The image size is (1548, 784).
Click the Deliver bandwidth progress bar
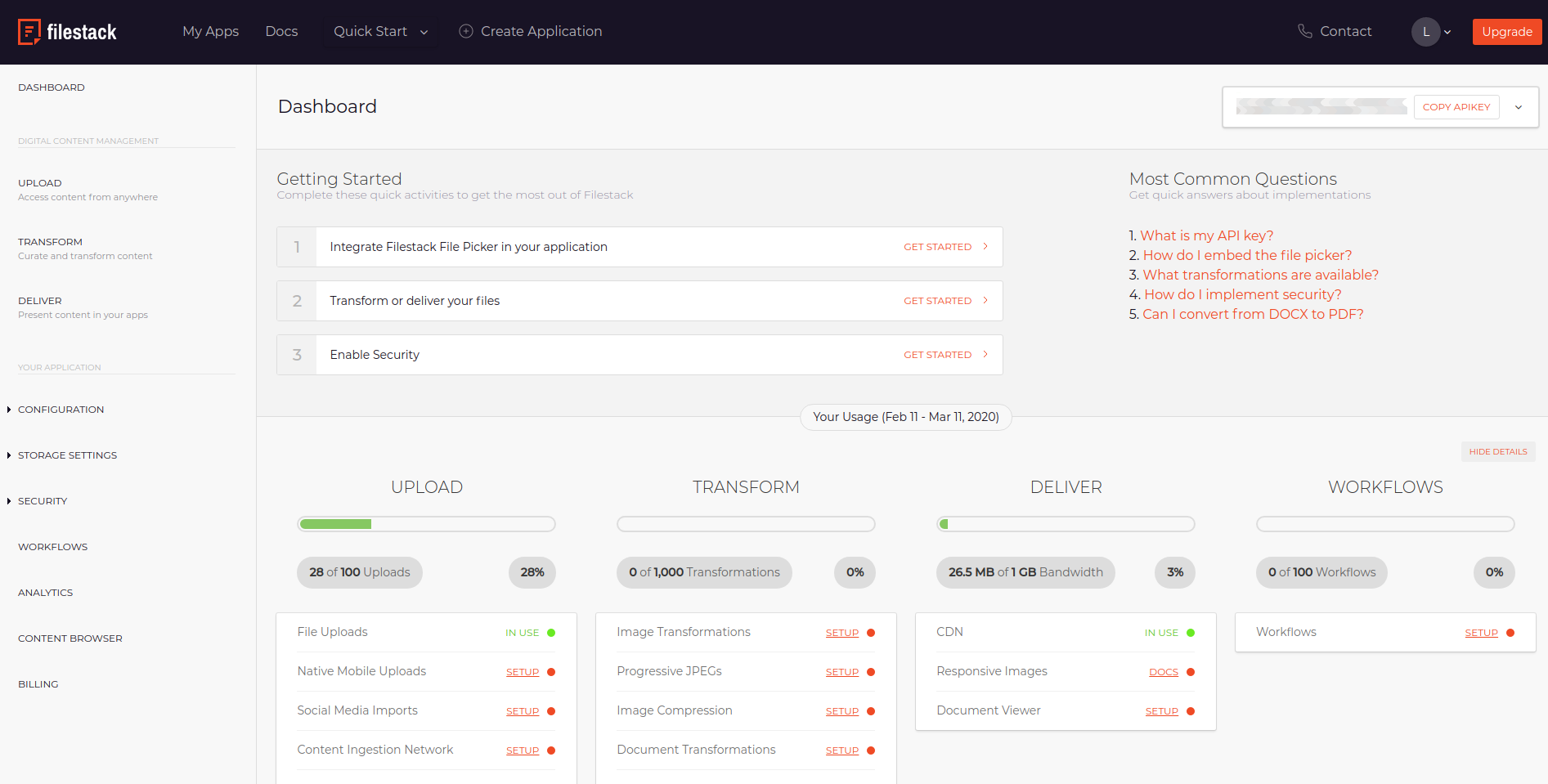tap(1066, 524)
